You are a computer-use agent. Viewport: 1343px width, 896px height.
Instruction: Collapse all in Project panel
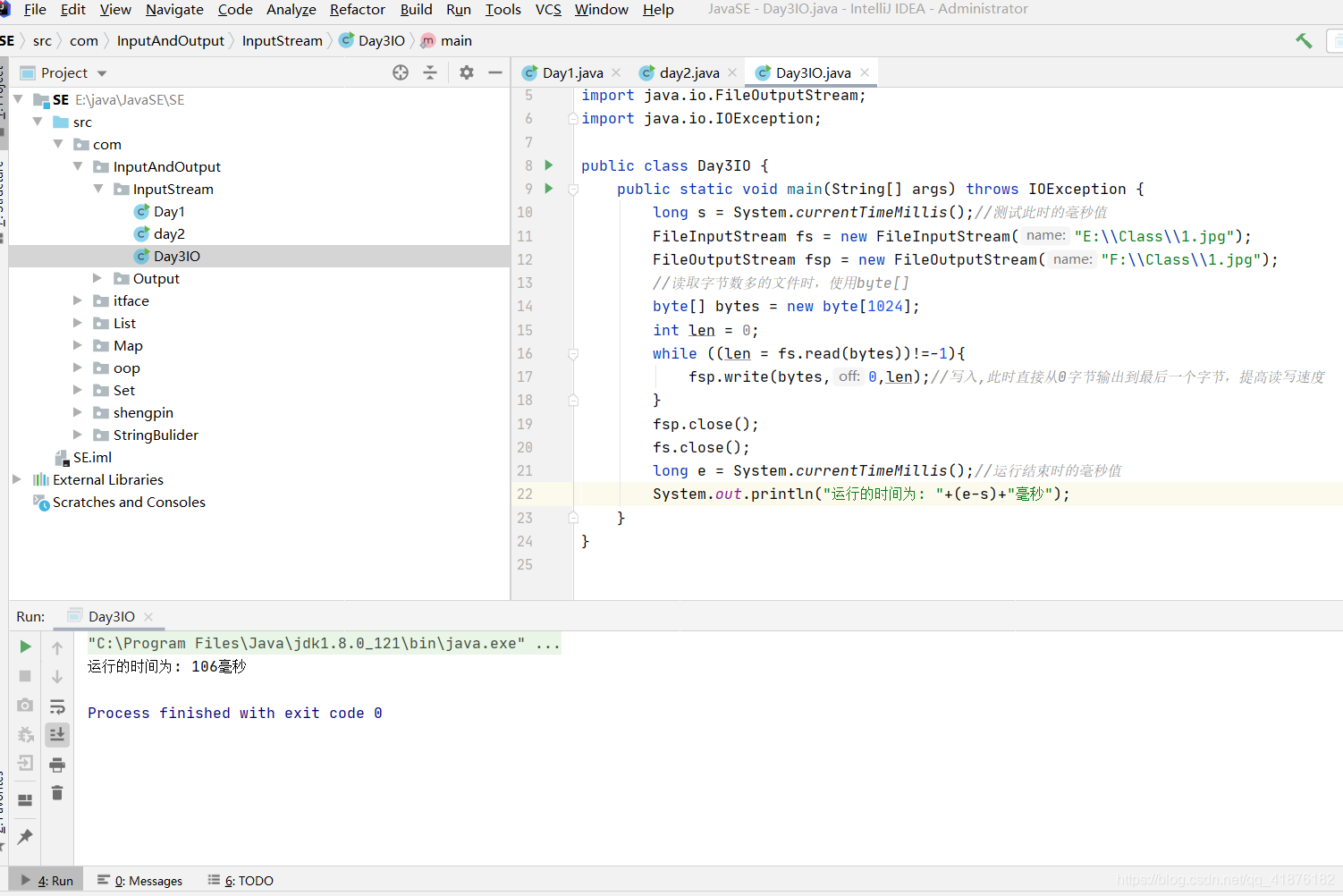[430, 72]
